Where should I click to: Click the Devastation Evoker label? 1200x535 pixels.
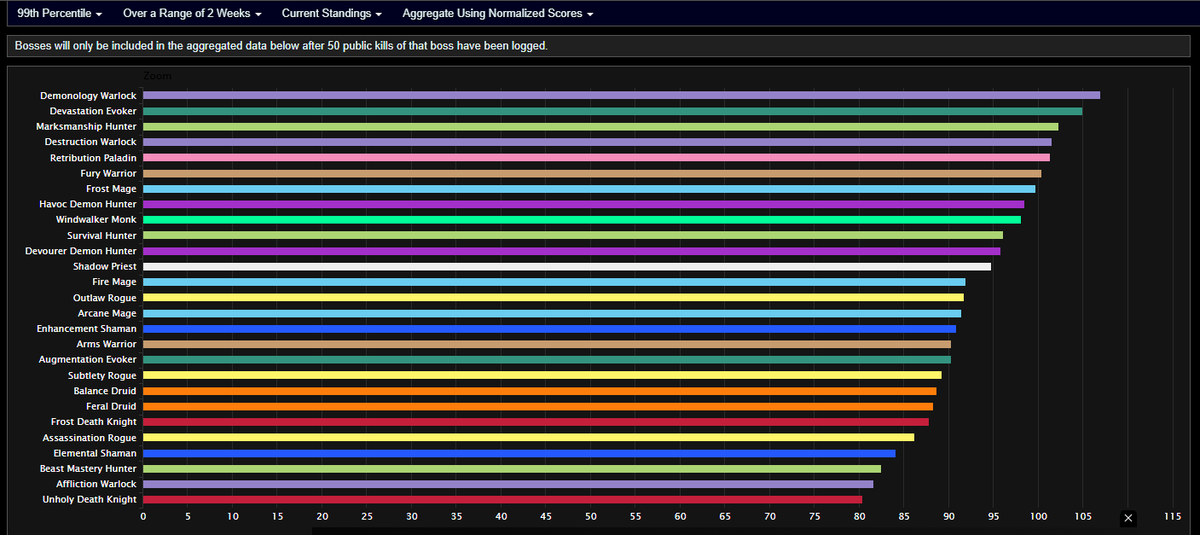tap(93, 111)
